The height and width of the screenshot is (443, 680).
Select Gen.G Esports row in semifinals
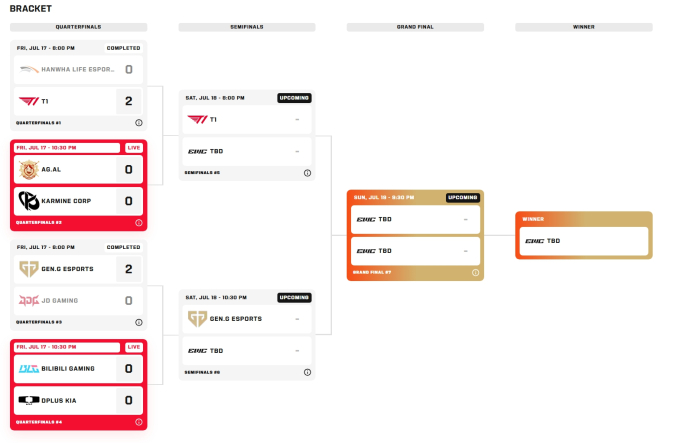(247, 319)
